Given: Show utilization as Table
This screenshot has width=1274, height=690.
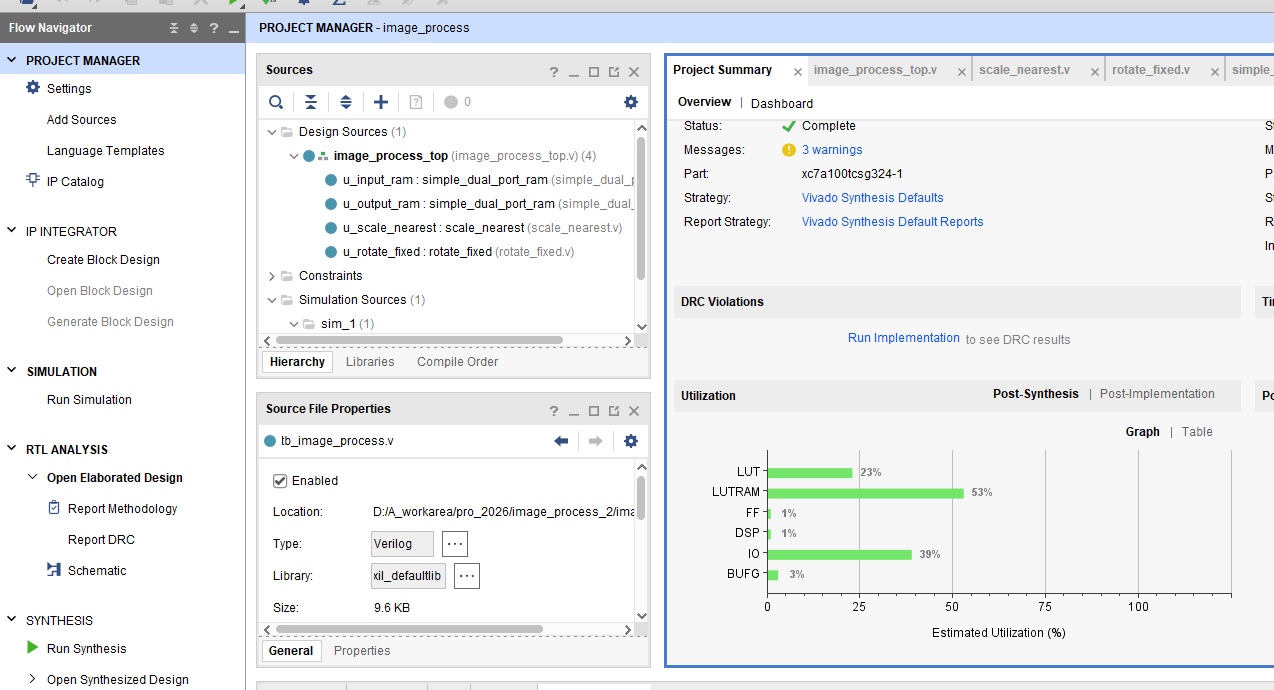Looking at the screenshot, I should (1197, 432).
